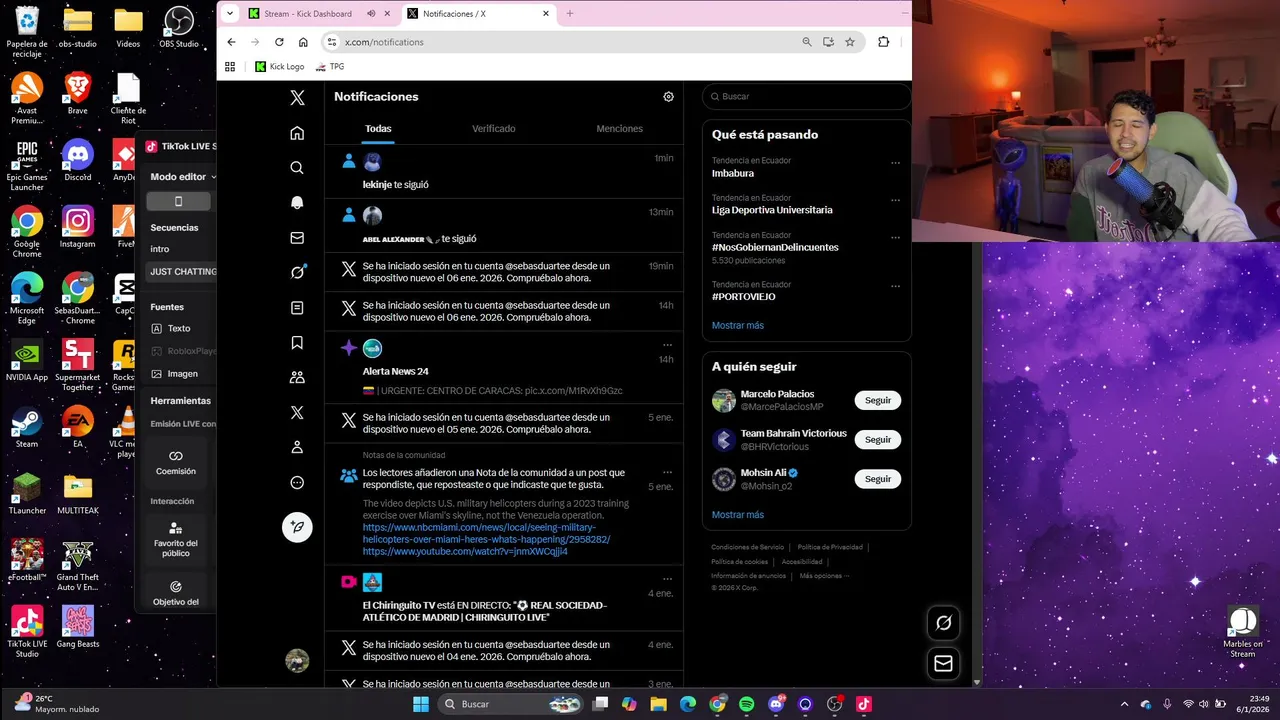Screen dimensions: 1280x720
Task: Open floating Grok button at bottom right
Action: [x=943, y=623]
